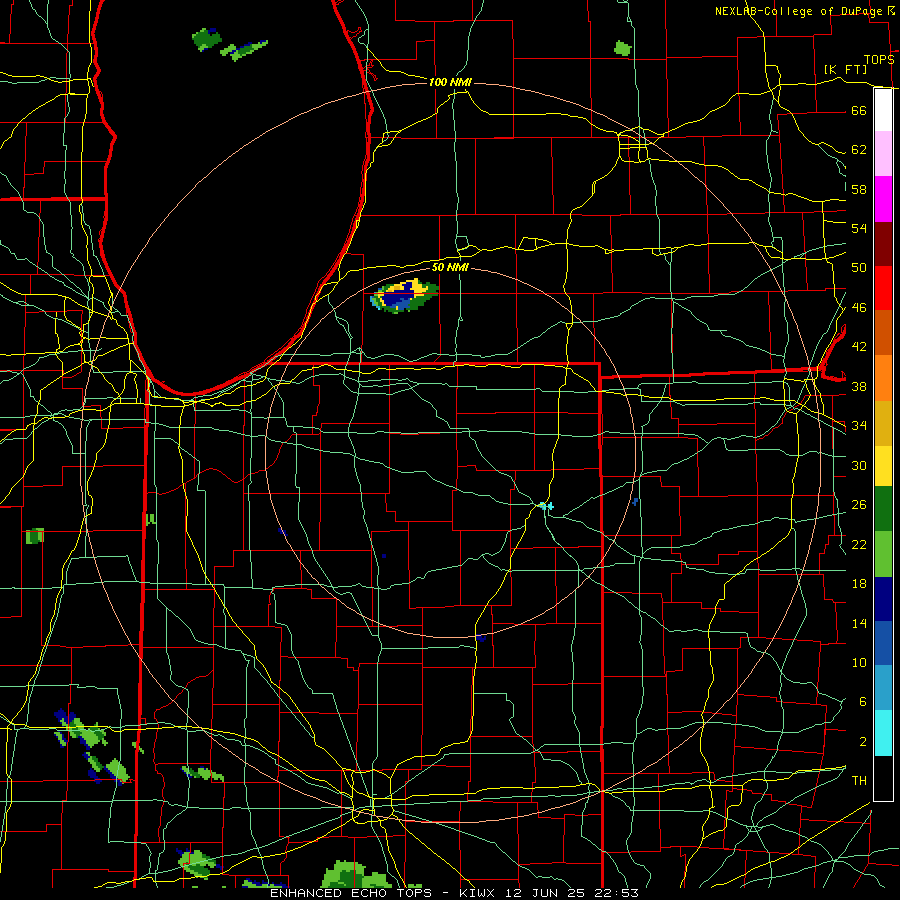900x900 pixels.
Task: Select the legend value 46
Action: click(859, 308)
